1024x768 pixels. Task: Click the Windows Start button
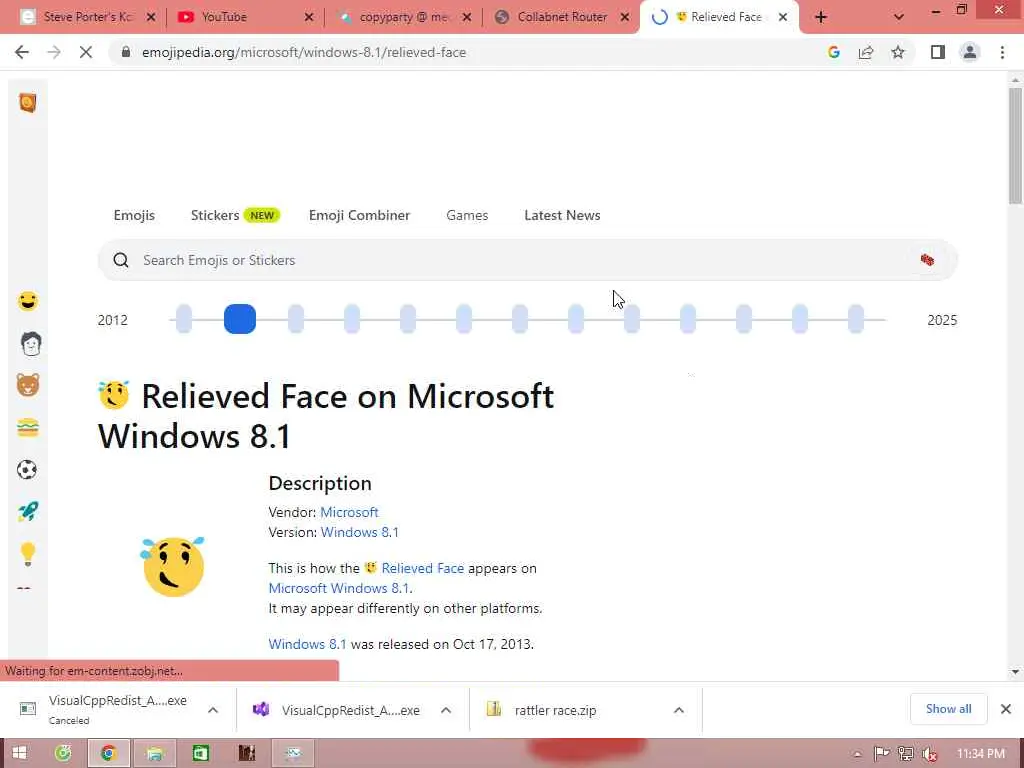tap(19, 754)
